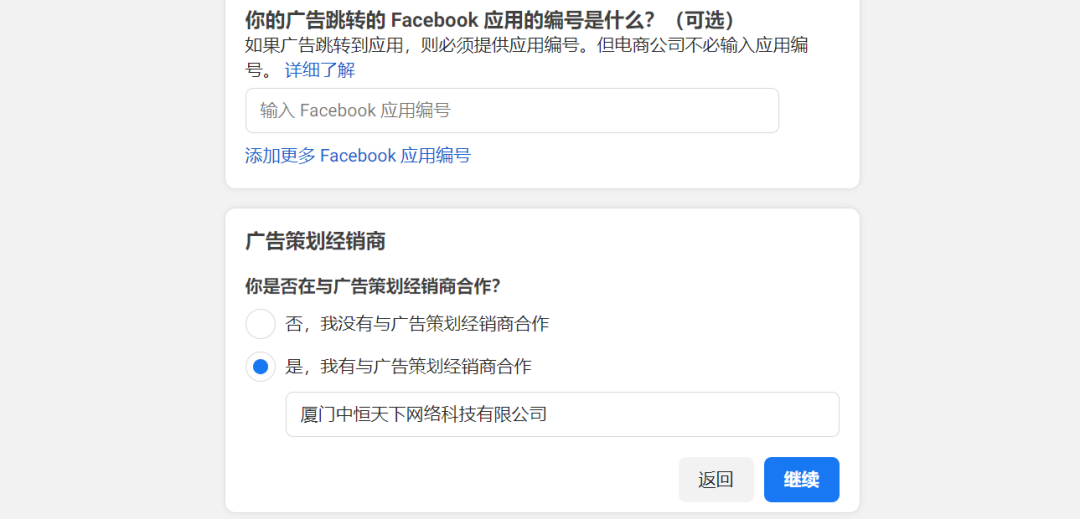Click the Facebook 应用编号 input field
The width and height of the screenshot is (1080, 519).
pos(512,110)
